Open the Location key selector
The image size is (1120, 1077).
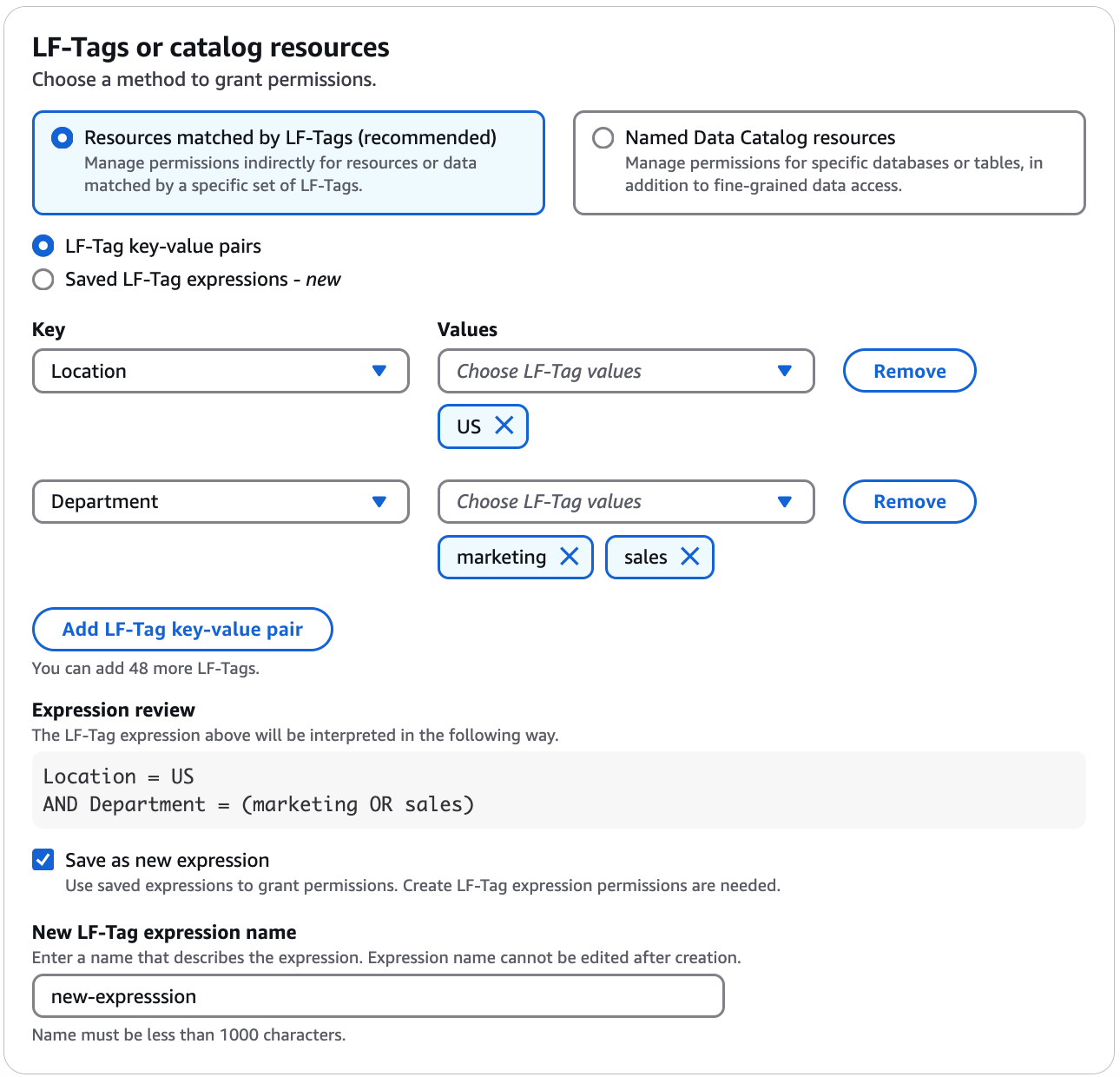click(x=220, y=371)
